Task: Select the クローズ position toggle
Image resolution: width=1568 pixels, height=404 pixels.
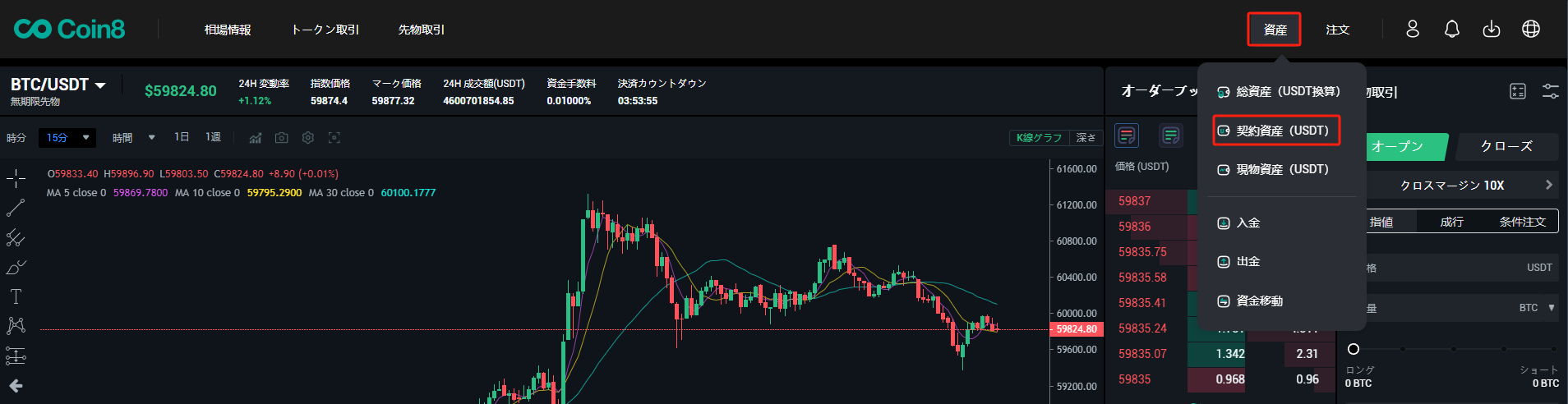Action: pyautogui.click(x=1506, y=146)
